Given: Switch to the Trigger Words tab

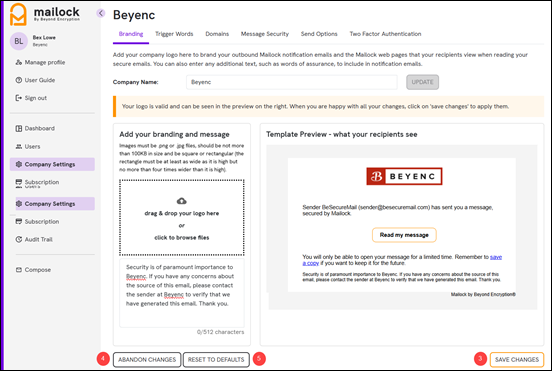Looking at the screenshot, I should [x=174, y=34].
